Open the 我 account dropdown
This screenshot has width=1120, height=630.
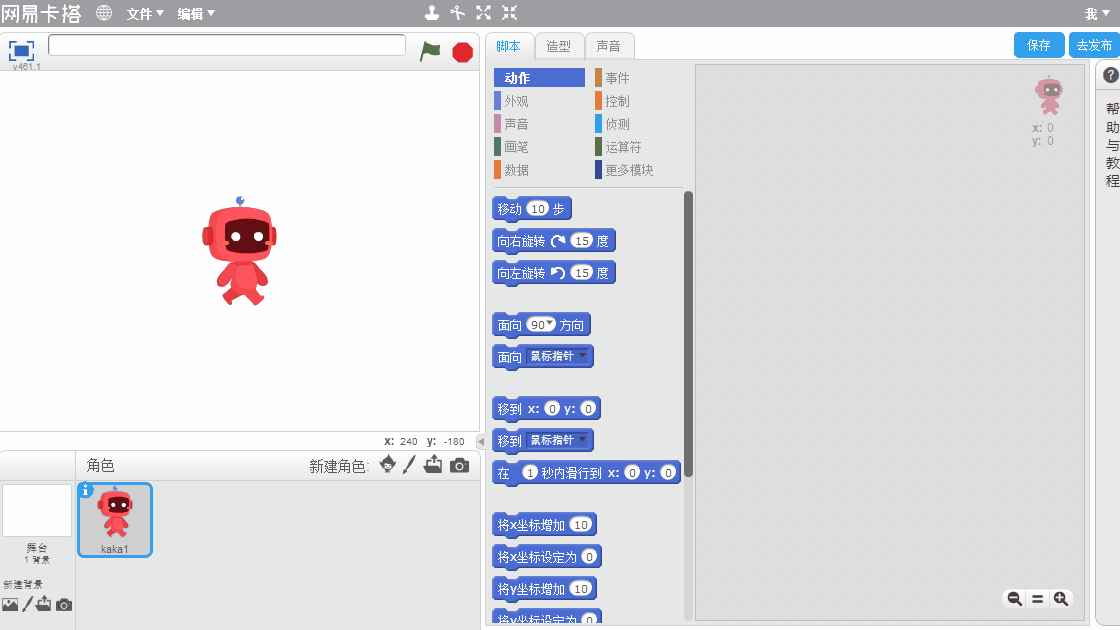(x=1096, y=14)
